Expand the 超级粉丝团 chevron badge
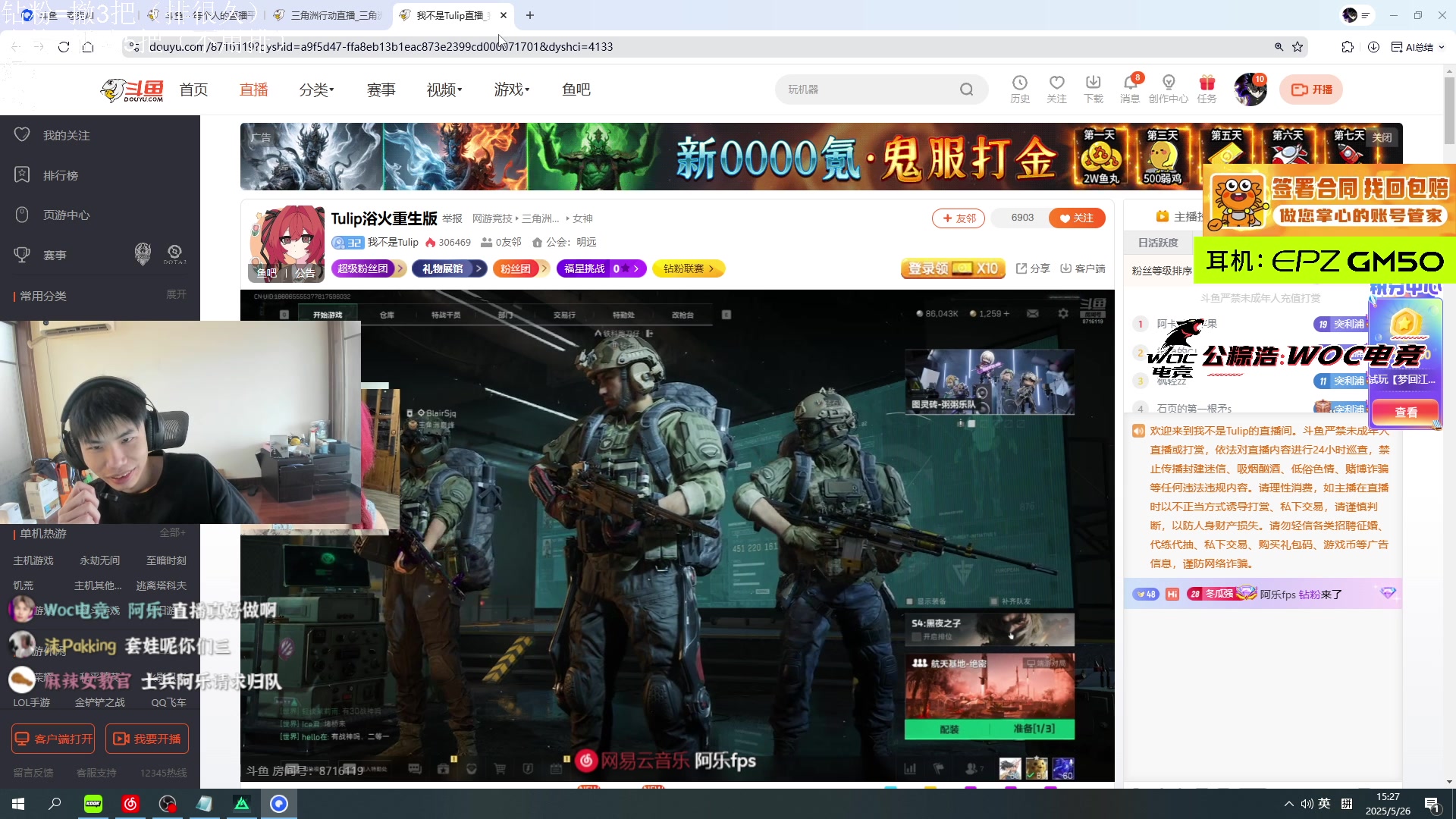This screenshot has width=1456, height=819. (369, 268)
